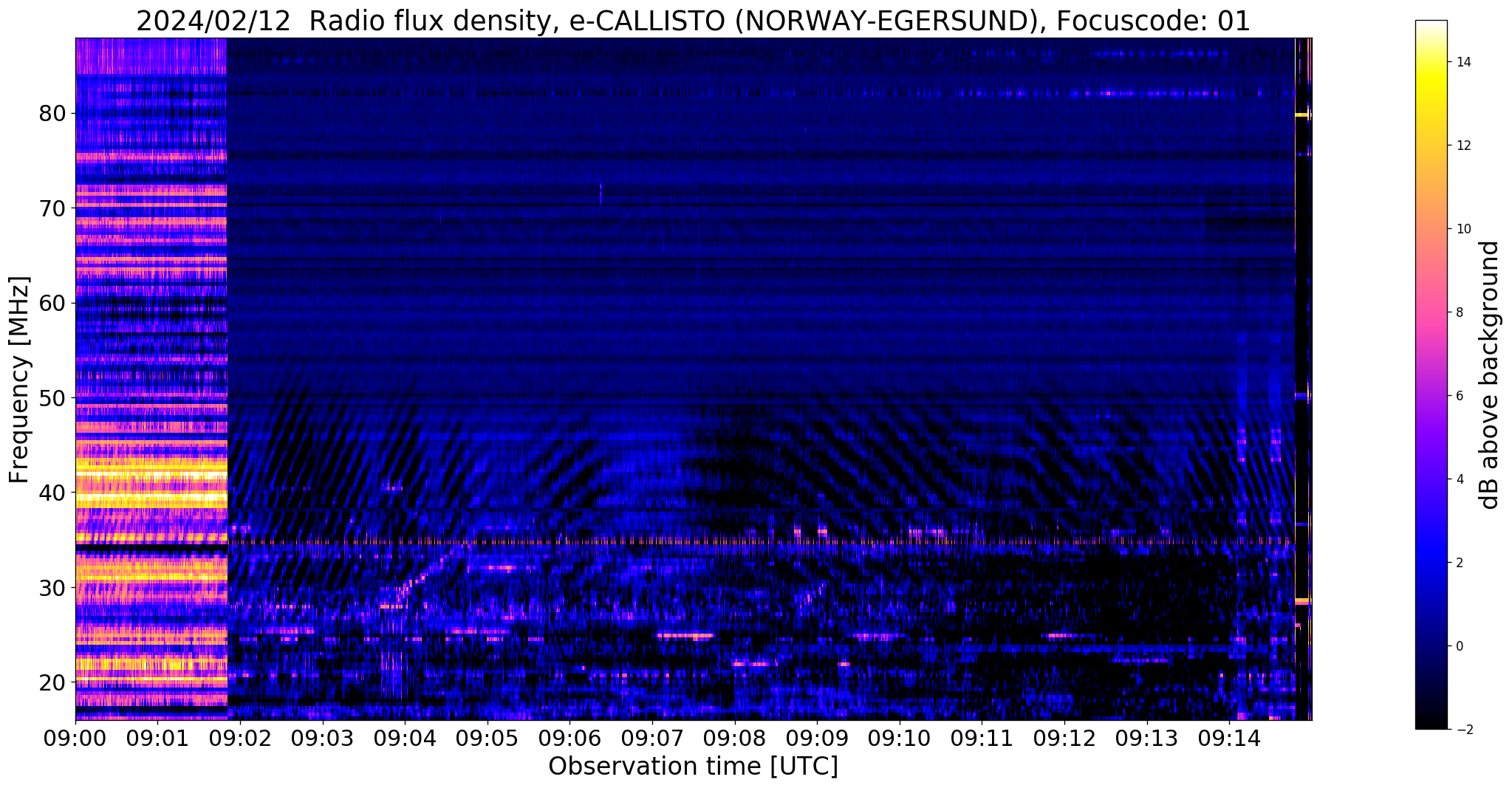
Task: Click the 09:11 time tick label
Action: [x=982, y=739]
